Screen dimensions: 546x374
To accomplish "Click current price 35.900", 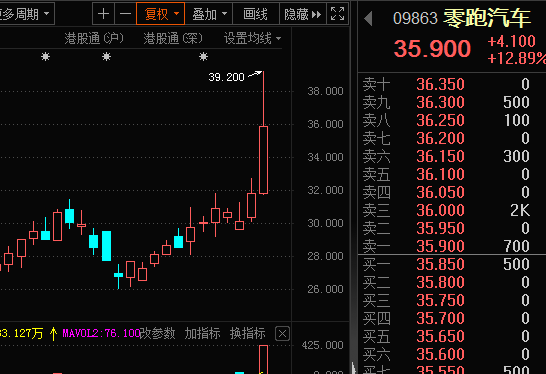I will tap(432, 48).
